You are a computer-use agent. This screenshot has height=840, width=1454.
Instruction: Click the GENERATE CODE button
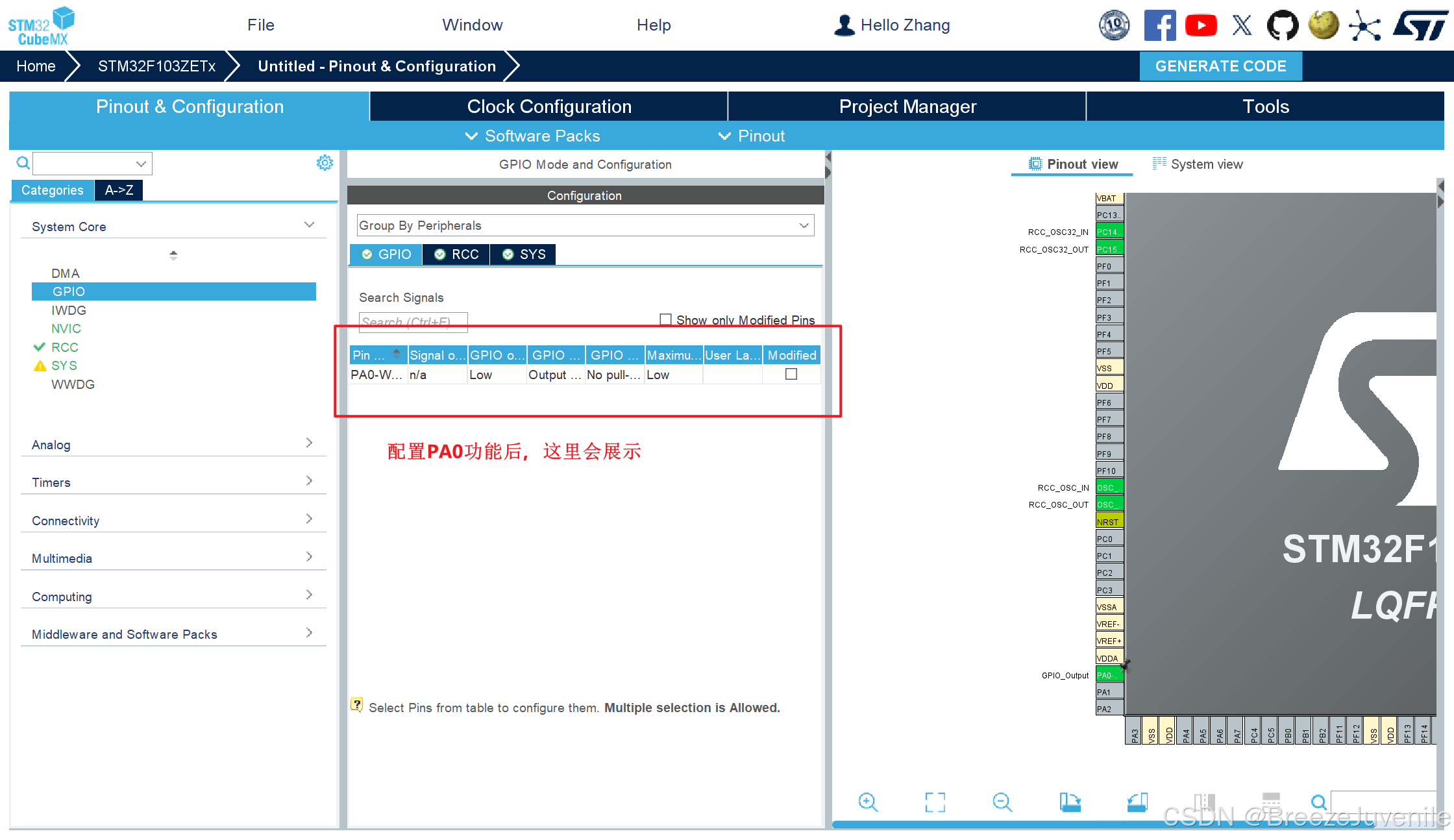tap(1220, 66)
